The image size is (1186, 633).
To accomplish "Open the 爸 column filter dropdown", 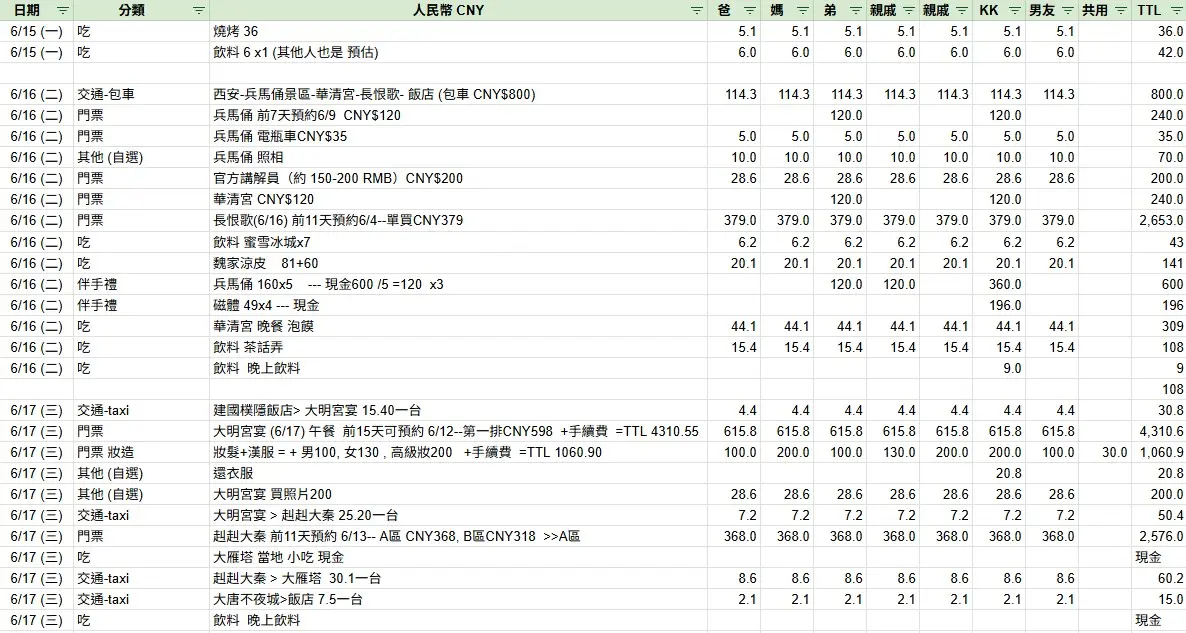I will [750, 11].
